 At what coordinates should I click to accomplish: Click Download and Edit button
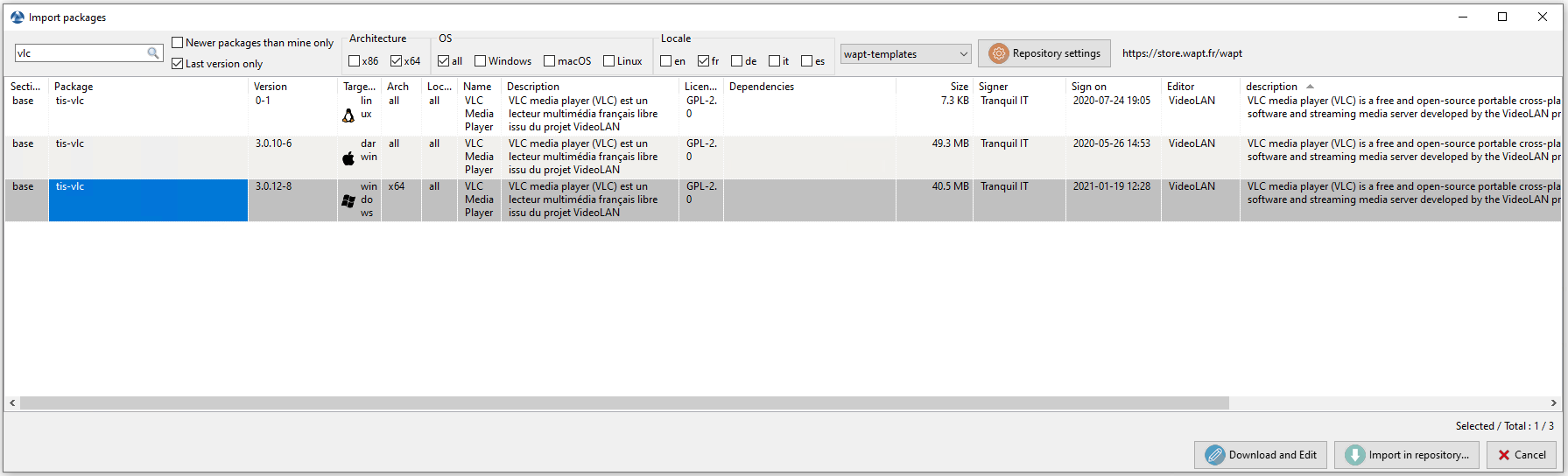pyautogui.click(x=1261, y=455)
